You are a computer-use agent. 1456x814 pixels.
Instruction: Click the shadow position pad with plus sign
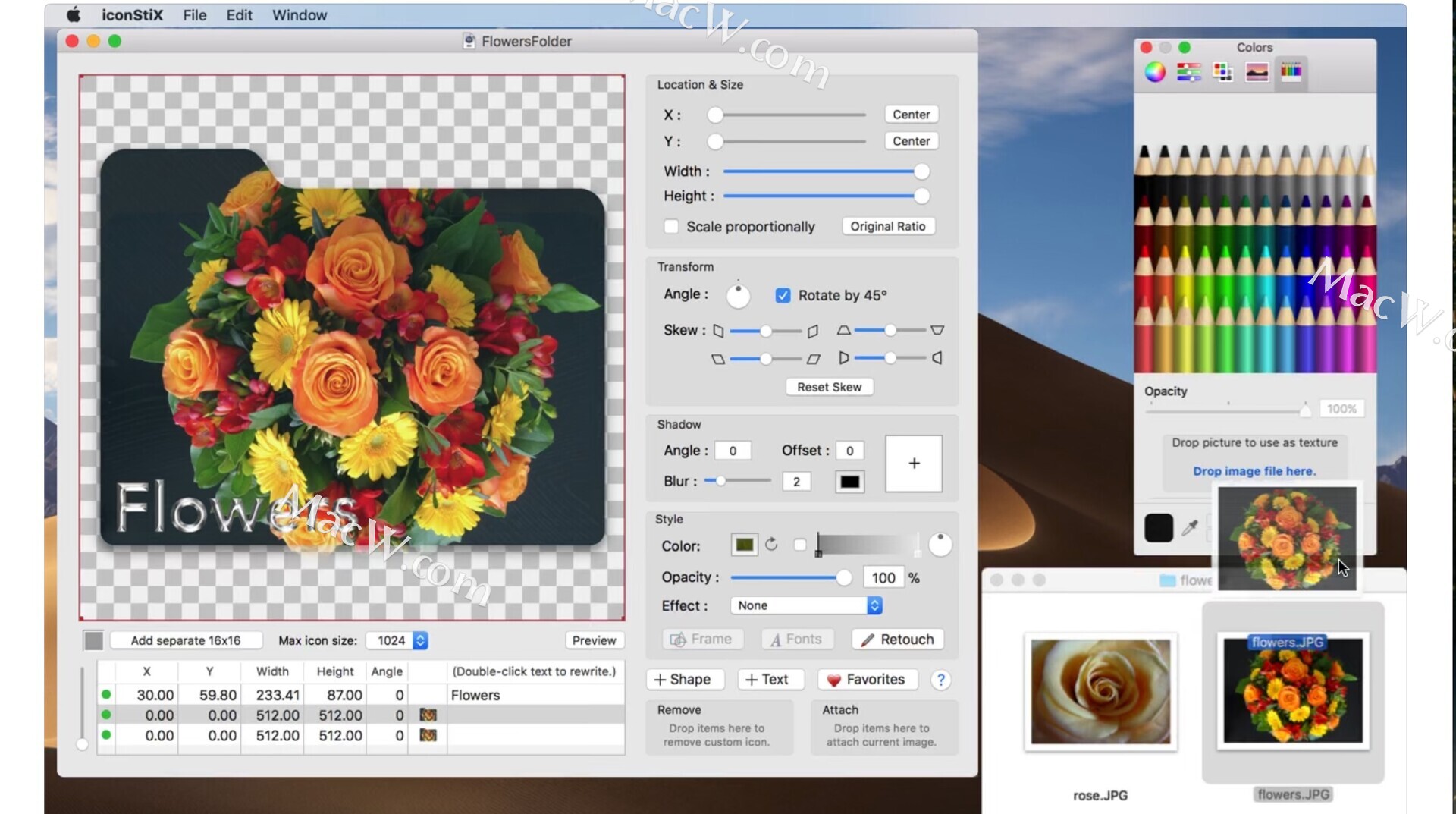[914, 464]
